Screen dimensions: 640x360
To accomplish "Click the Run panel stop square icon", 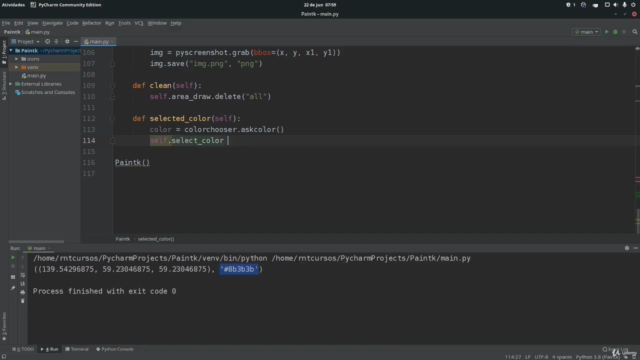I will point(13,266).
